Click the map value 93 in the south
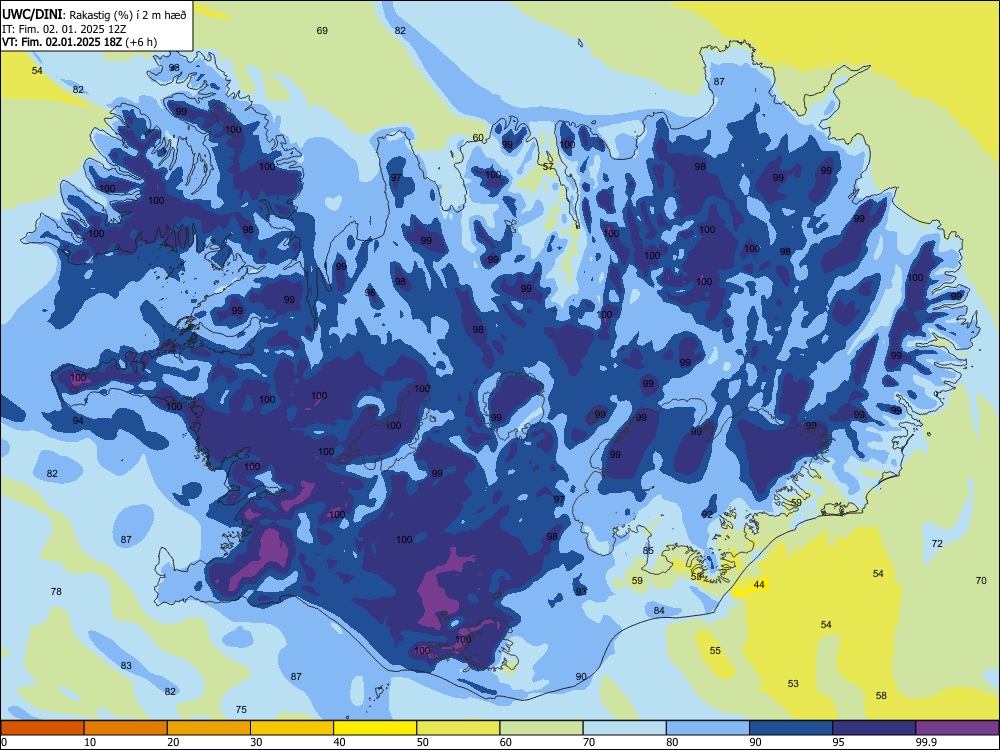1000x750 pixels. [x=581, y=592]
